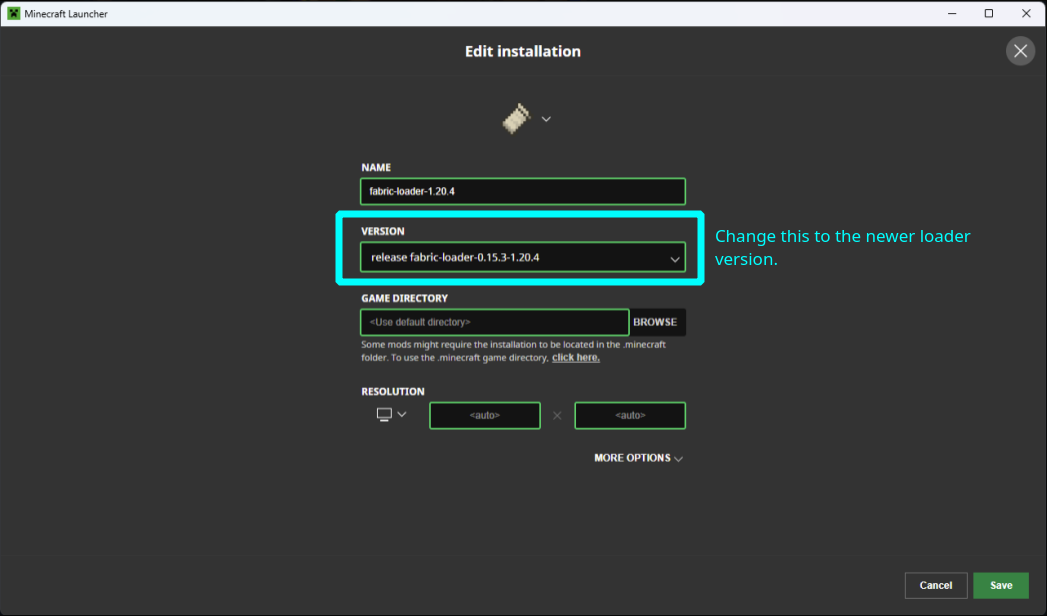
Task: Click the Fabric installation icon
Action: (515, 117)
